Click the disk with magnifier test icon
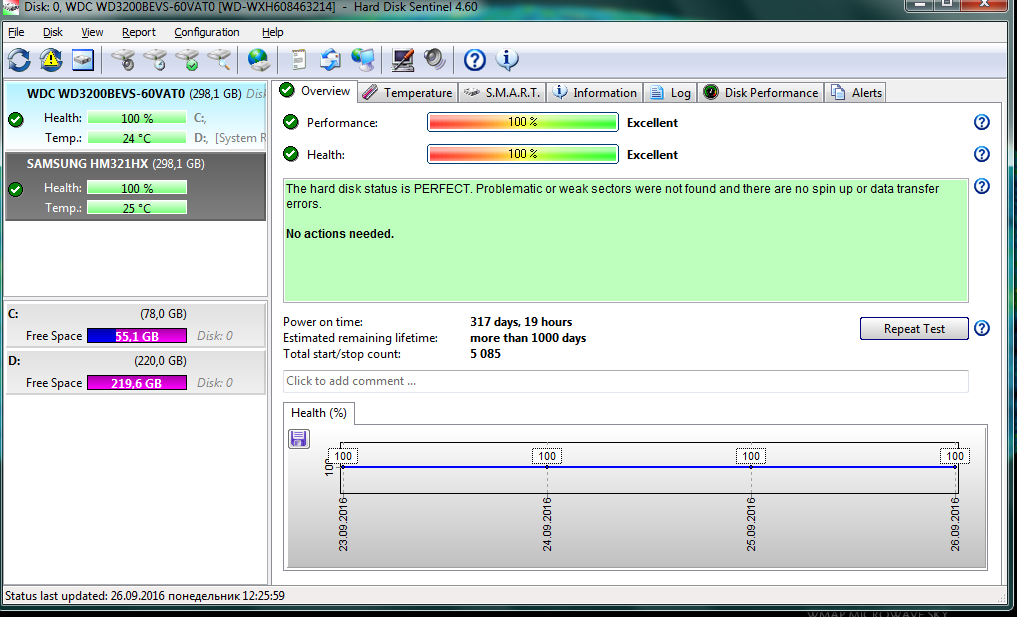This screenshot has height=617, width=1017. [219, 60]
